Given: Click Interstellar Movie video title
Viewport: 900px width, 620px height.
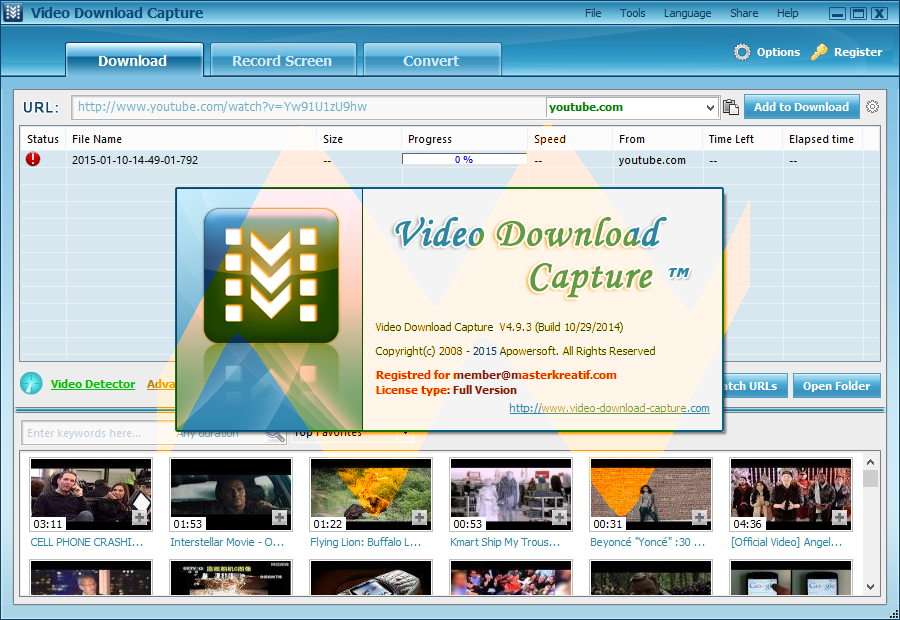Looking at the screenshot, I should click(227, 542).
